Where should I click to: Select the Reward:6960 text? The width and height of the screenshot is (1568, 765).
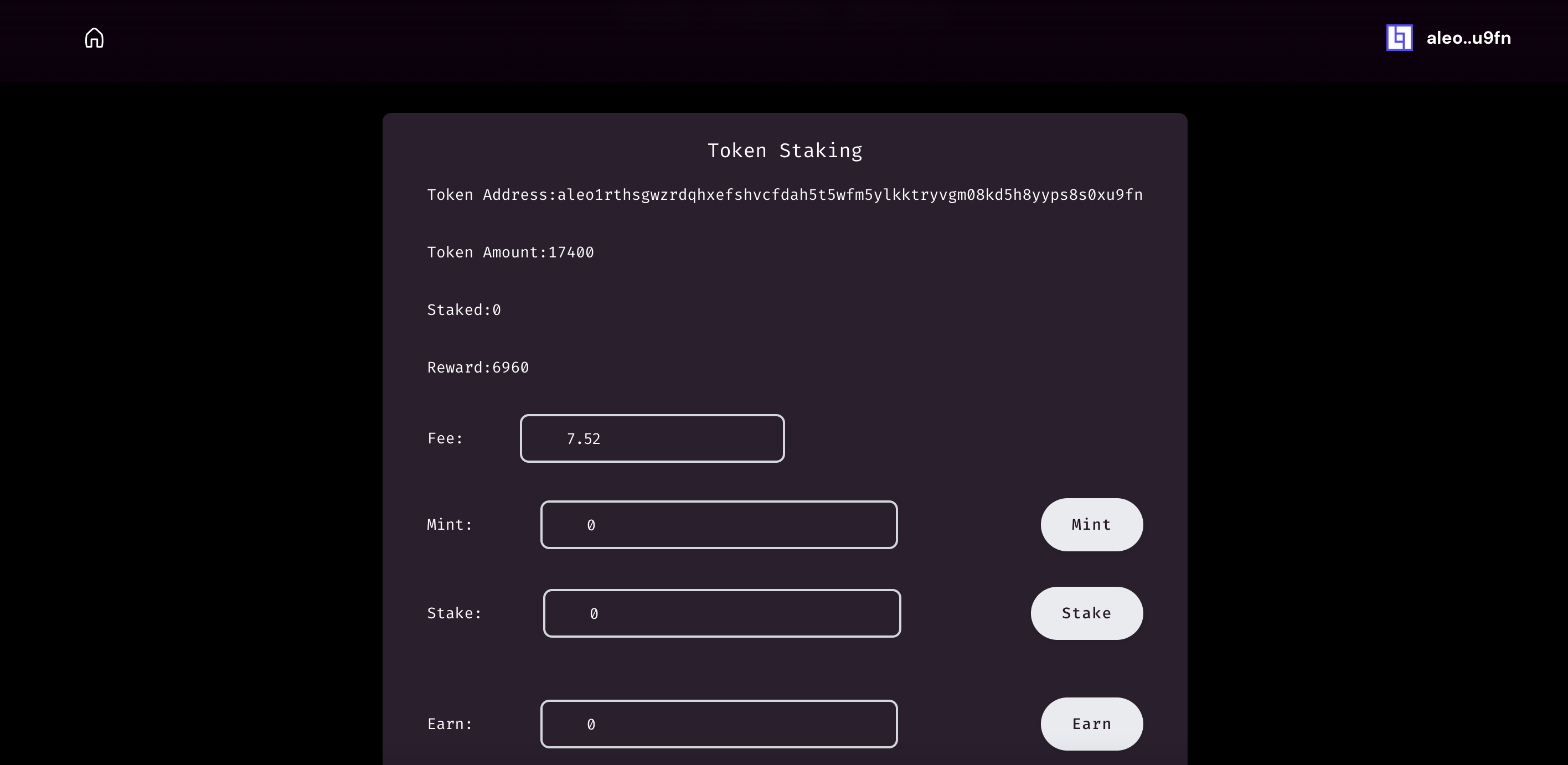pyautogui.click(x=477, y=366)
